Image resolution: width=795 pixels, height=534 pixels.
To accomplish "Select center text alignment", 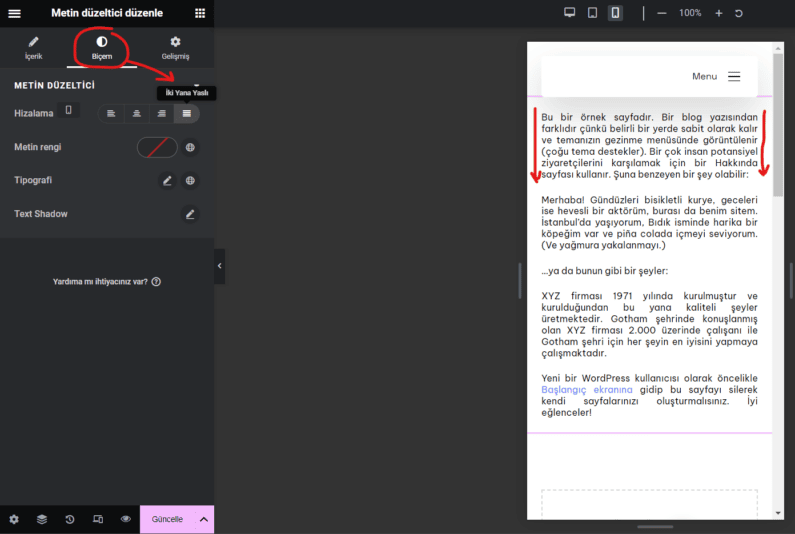I will tap(136, 114).
